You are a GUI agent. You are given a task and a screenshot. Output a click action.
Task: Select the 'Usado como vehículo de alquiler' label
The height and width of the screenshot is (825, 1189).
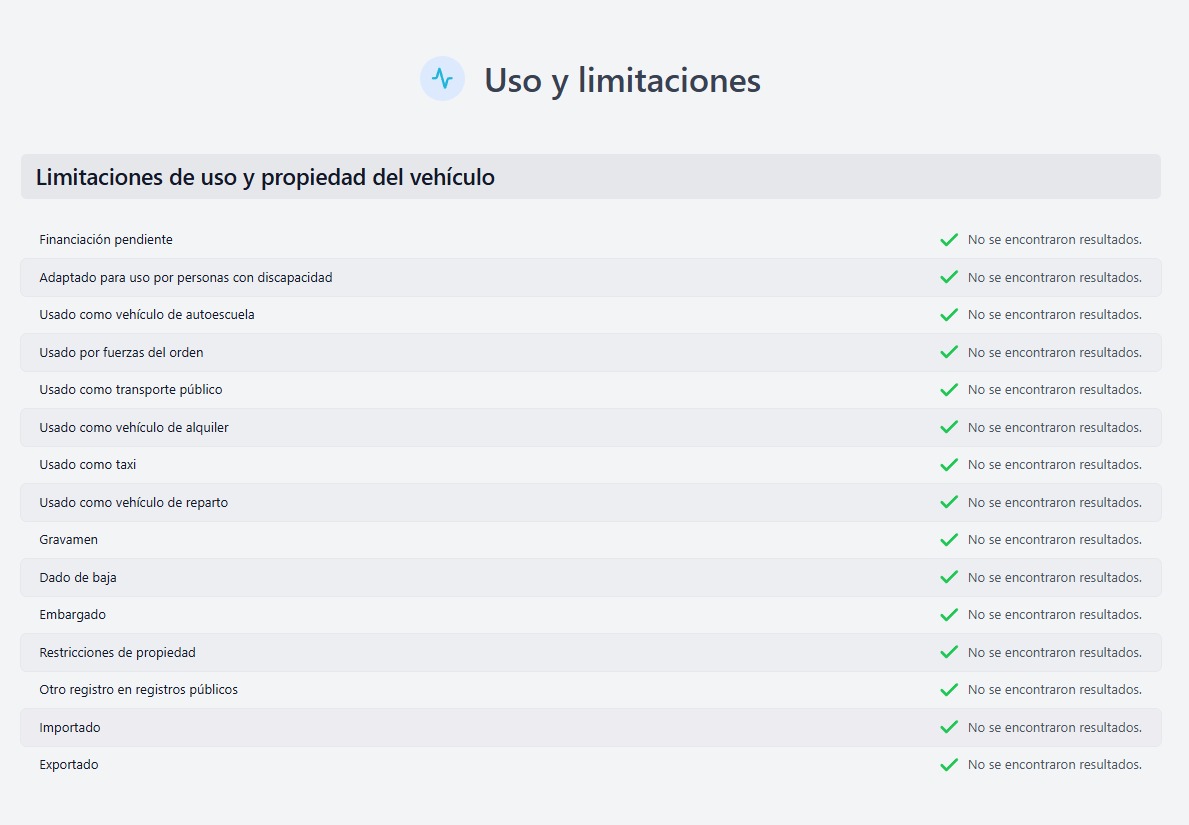coord(134,428)
